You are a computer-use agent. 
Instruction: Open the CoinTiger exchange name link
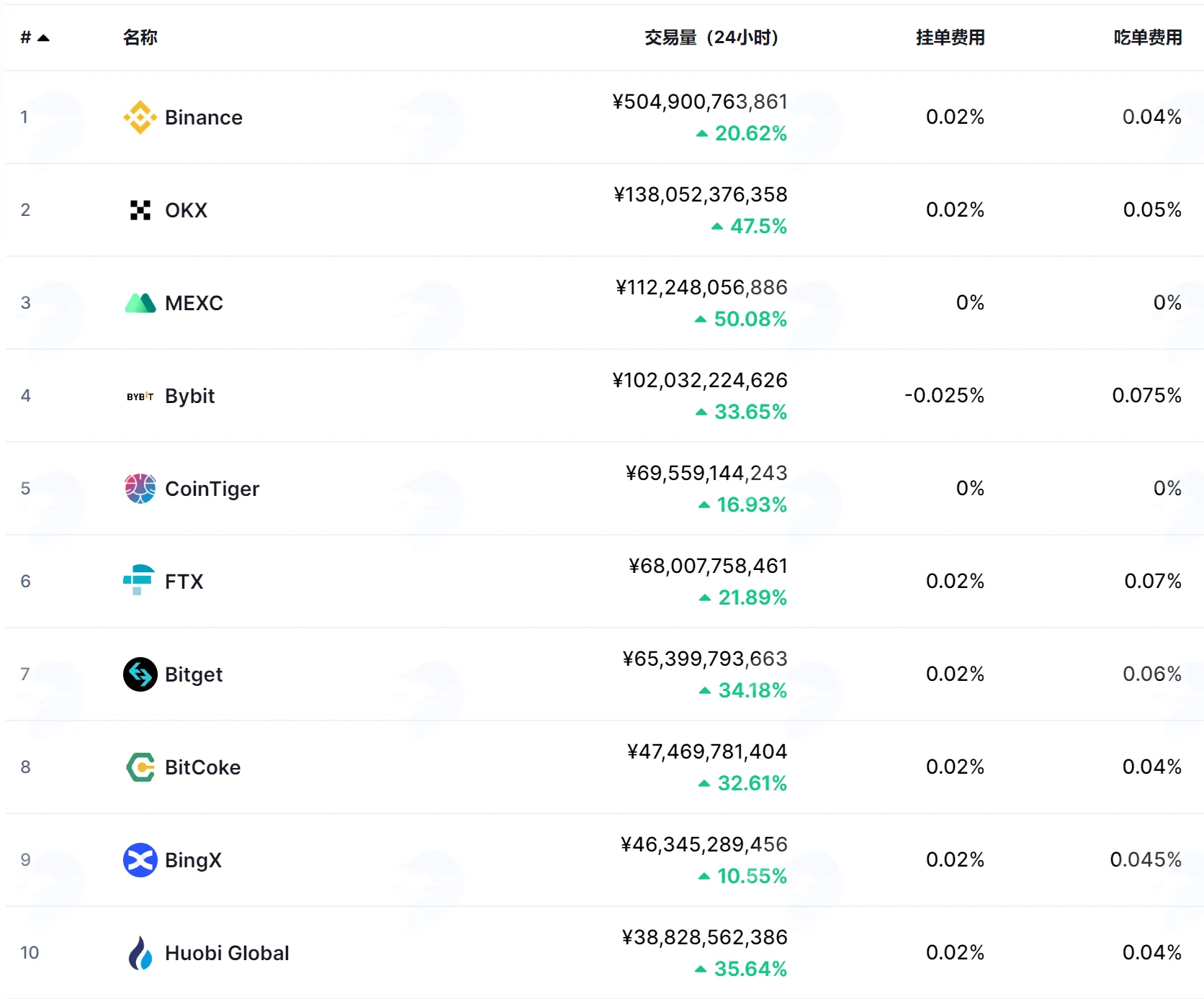212,489
